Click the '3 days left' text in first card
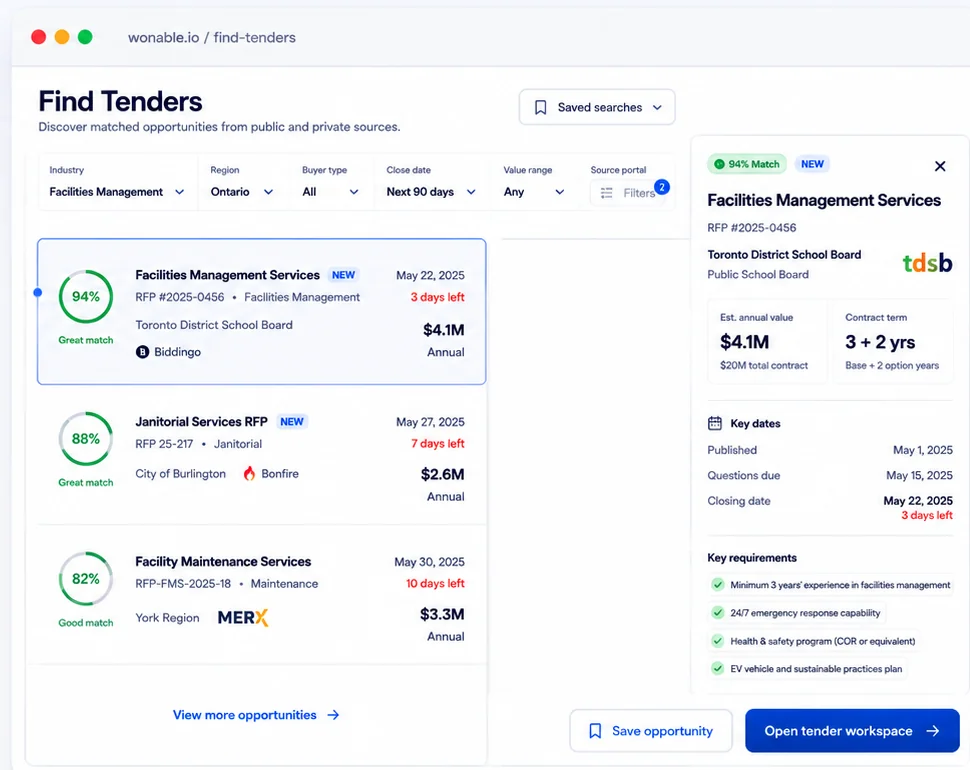This screenshot has height=770, width=970. coord(437,297)
